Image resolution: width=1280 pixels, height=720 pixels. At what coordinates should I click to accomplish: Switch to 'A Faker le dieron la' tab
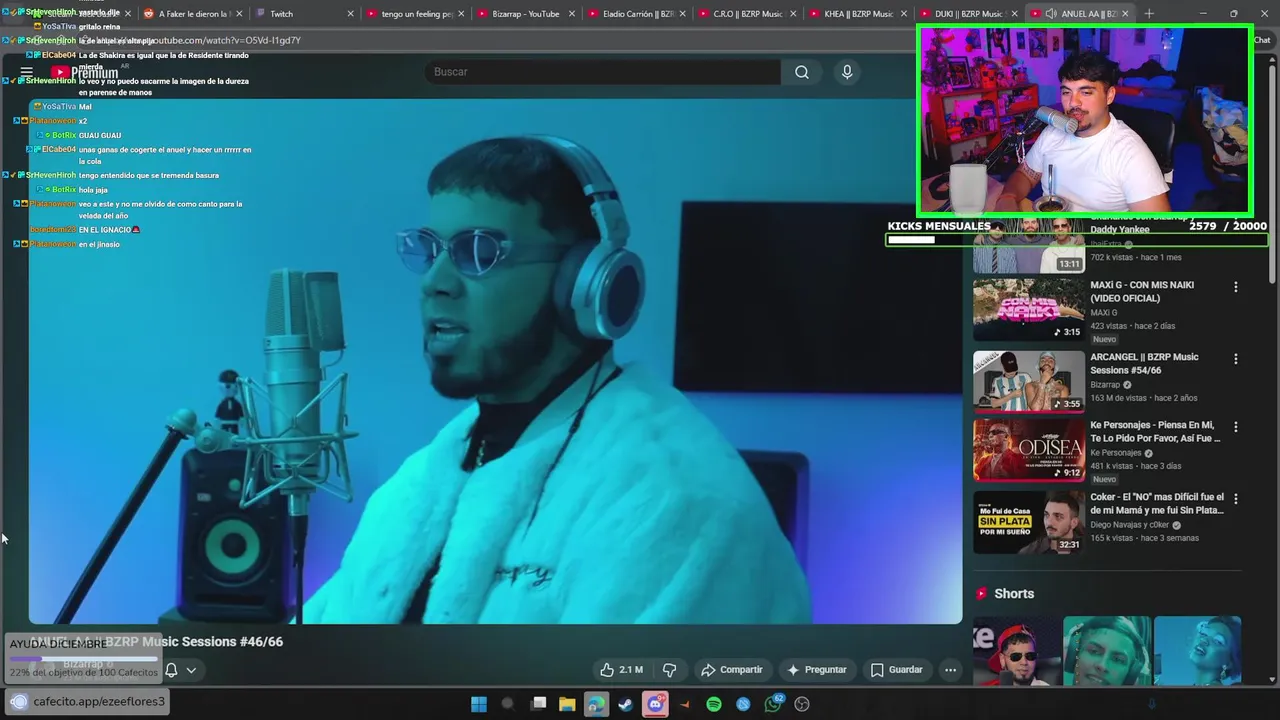click(x=194, y=14)
